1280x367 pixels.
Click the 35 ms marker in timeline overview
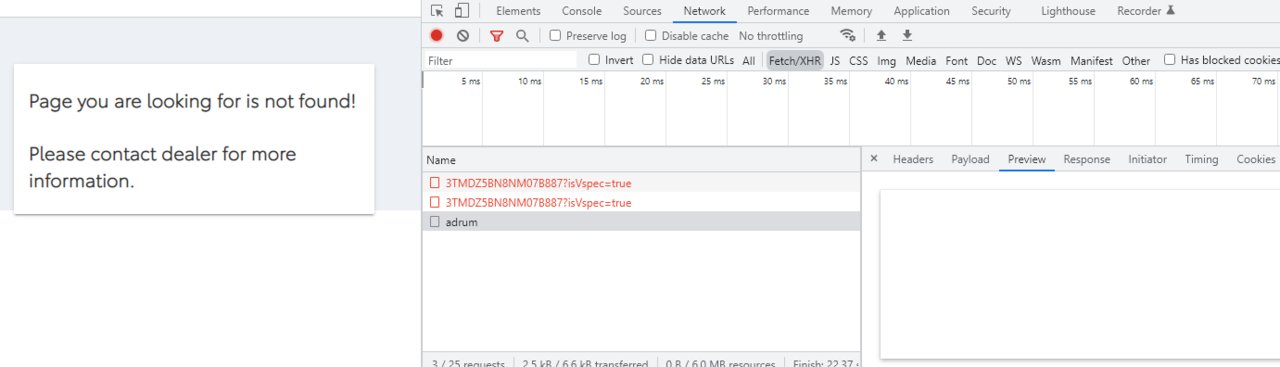pos(835,81)
